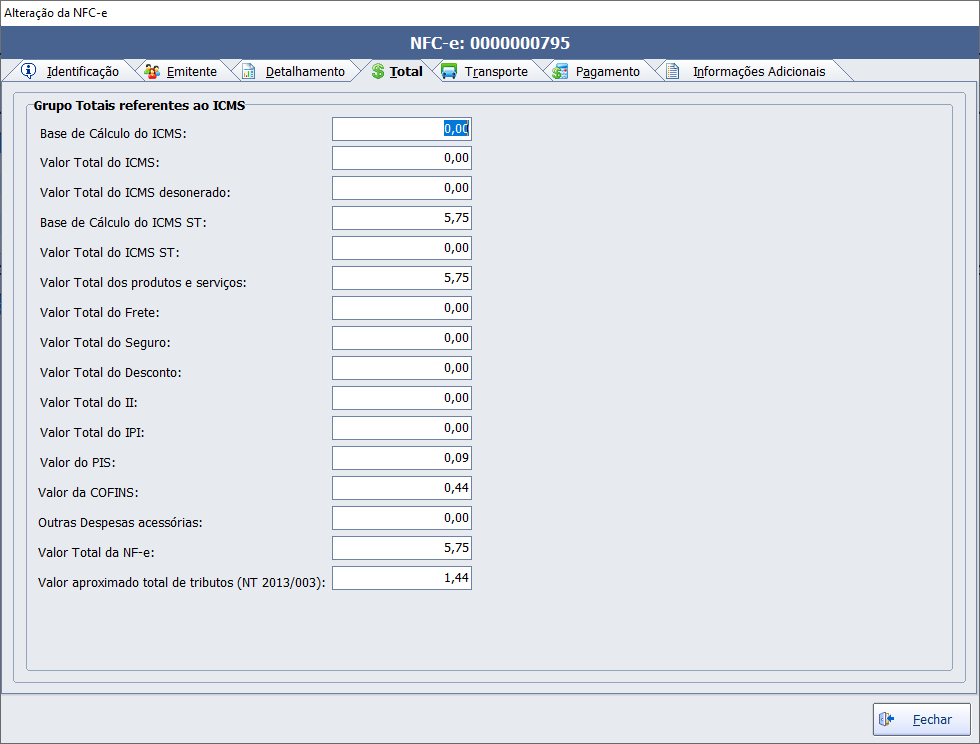
Task: Click the info icon on Identificação tab
Action: [28, 71]
